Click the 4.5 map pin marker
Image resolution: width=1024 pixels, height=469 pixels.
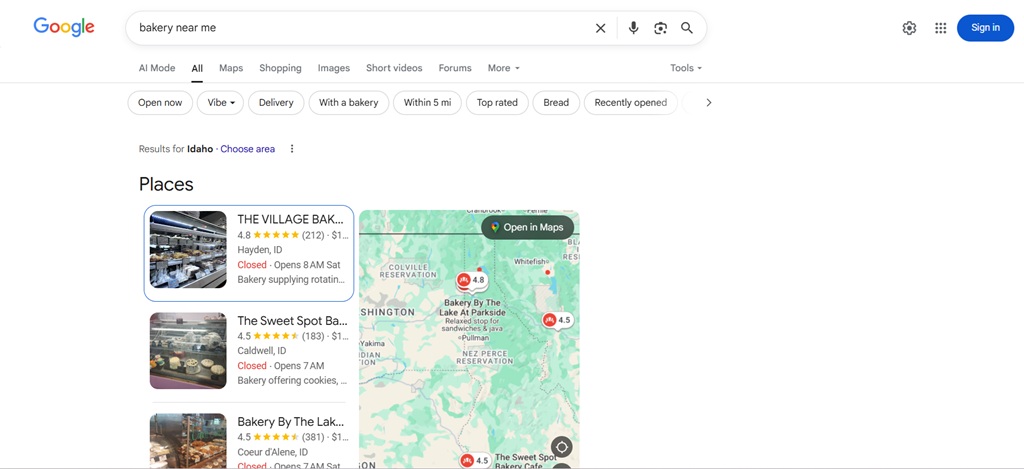[x=556, y=320]
